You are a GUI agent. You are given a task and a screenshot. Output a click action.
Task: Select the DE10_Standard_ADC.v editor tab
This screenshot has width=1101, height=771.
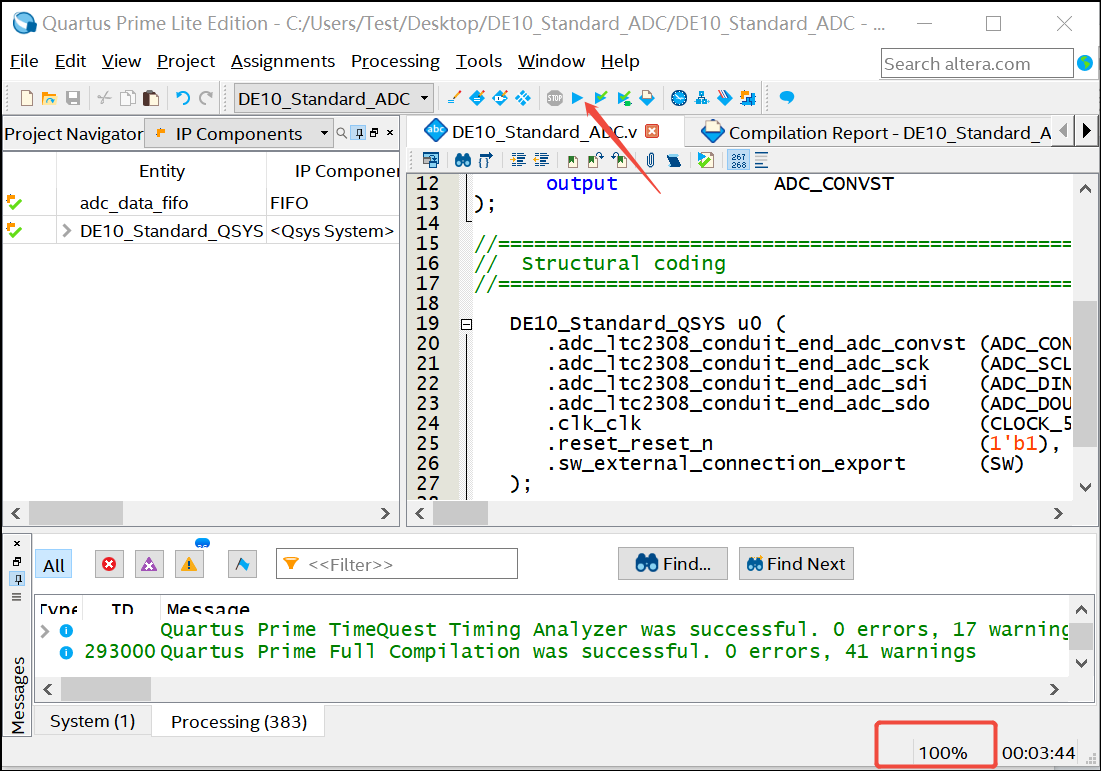pos(544,132)
